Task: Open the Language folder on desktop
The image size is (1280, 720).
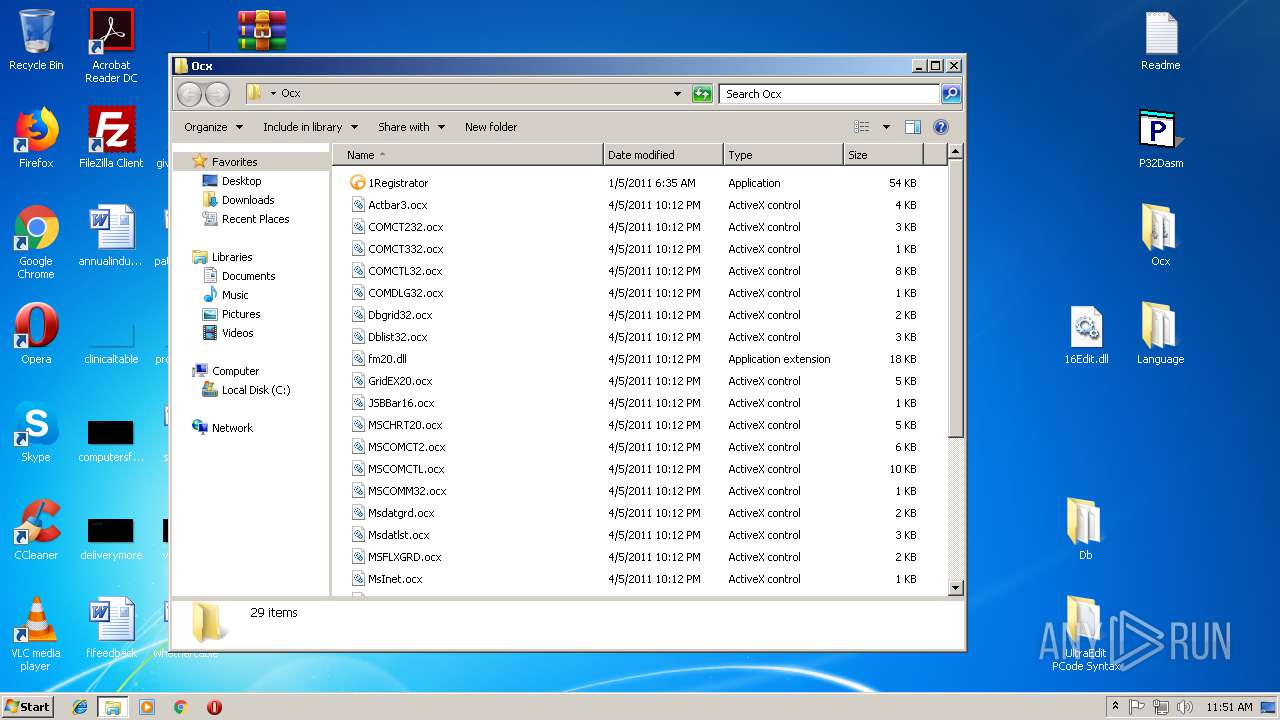Action: (1160, 334)
